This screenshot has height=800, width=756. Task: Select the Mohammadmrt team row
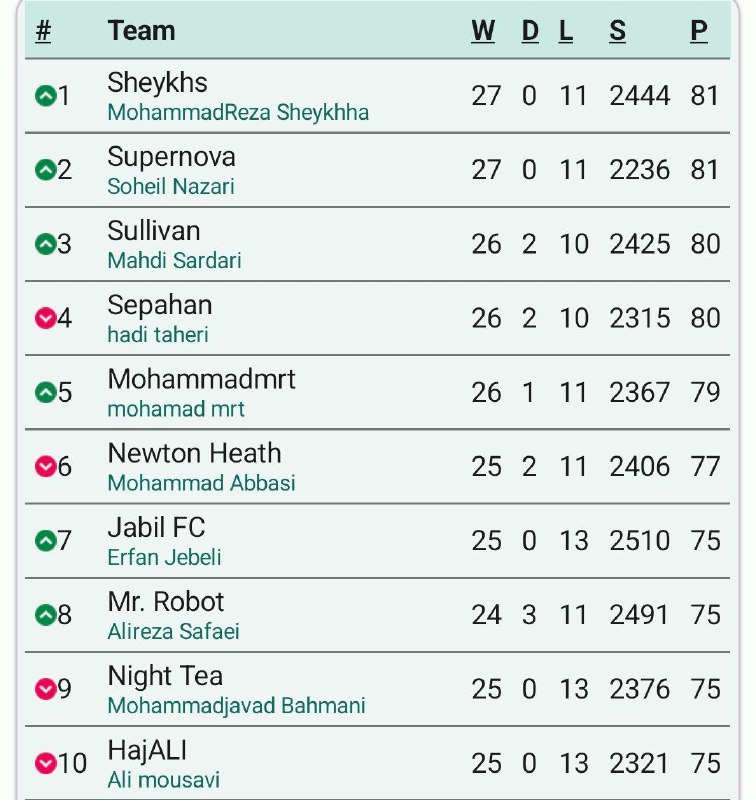(x=377, y=392)
